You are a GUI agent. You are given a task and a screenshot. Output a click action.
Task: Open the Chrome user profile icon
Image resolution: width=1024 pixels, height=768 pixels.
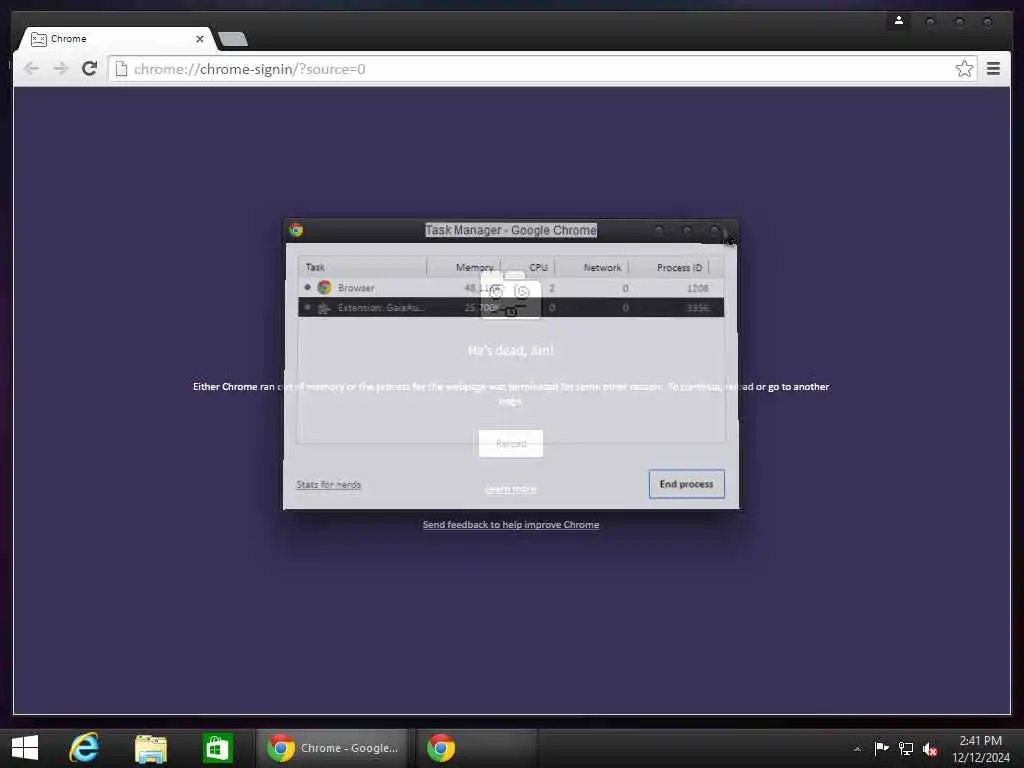[899, 21]
